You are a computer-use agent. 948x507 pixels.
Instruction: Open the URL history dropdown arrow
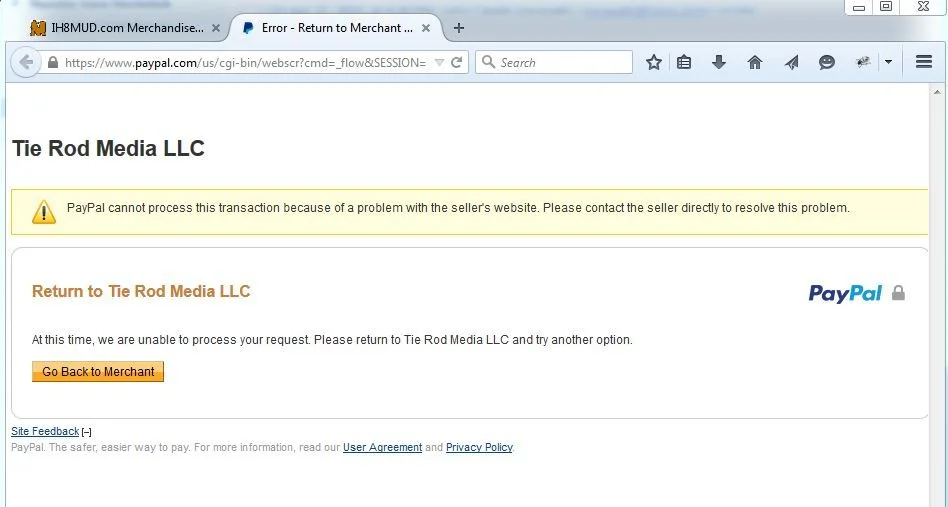[x=440, y=62]
